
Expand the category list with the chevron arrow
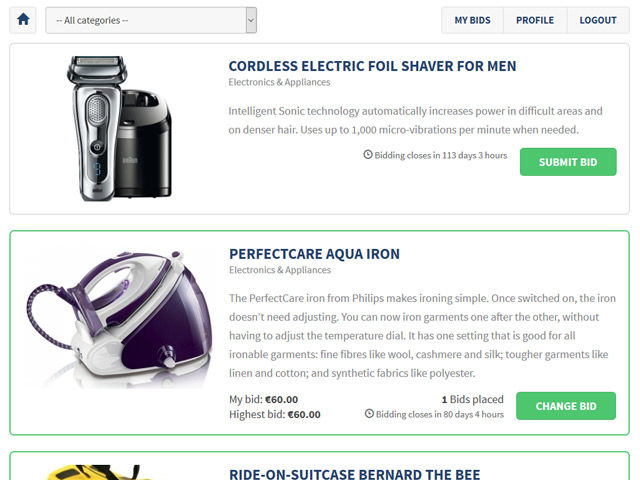tap(251, 20)
